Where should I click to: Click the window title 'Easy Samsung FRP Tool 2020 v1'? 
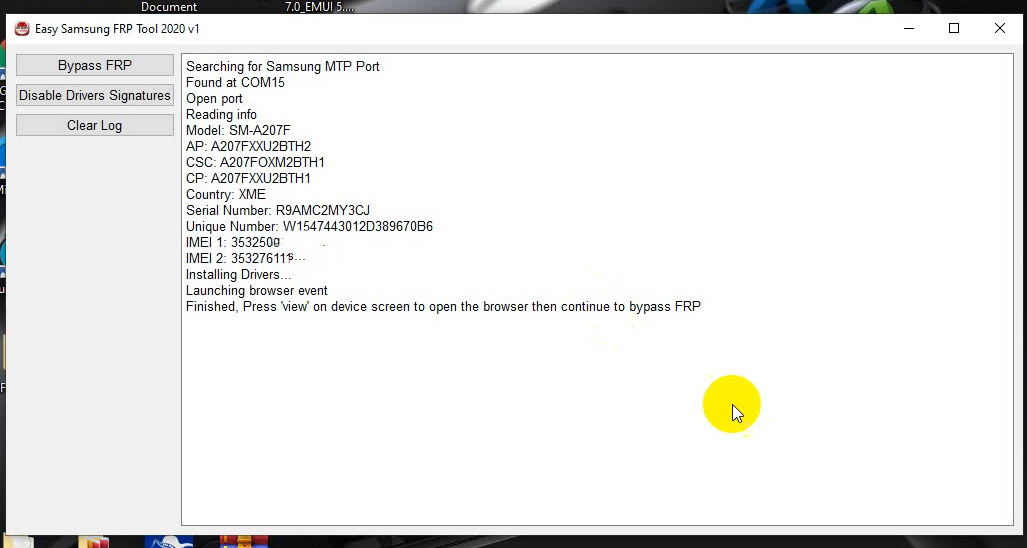click(x=117, y=29)
